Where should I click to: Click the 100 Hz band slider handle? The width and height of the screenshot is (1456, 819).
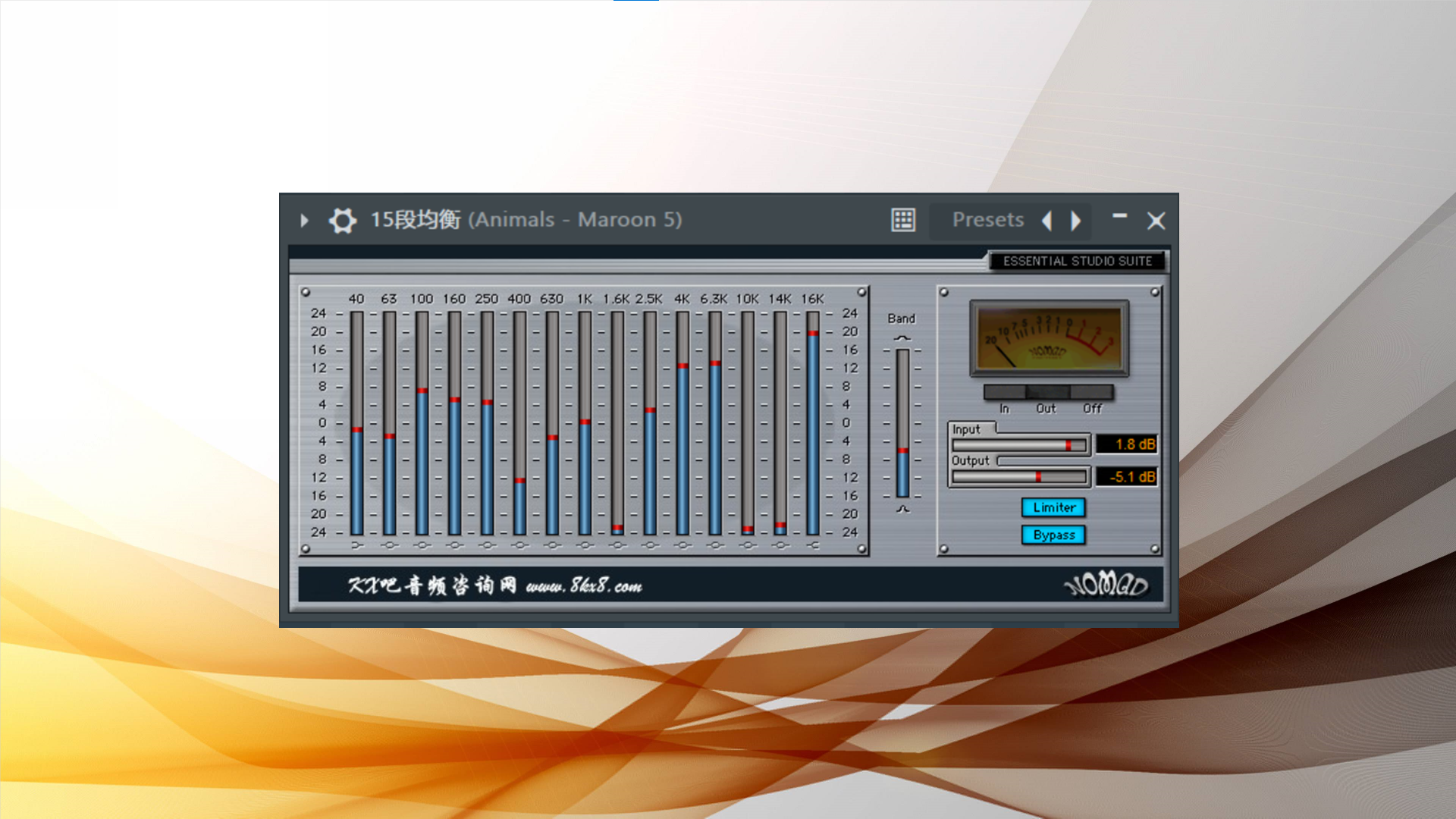(x=422, y=391)
